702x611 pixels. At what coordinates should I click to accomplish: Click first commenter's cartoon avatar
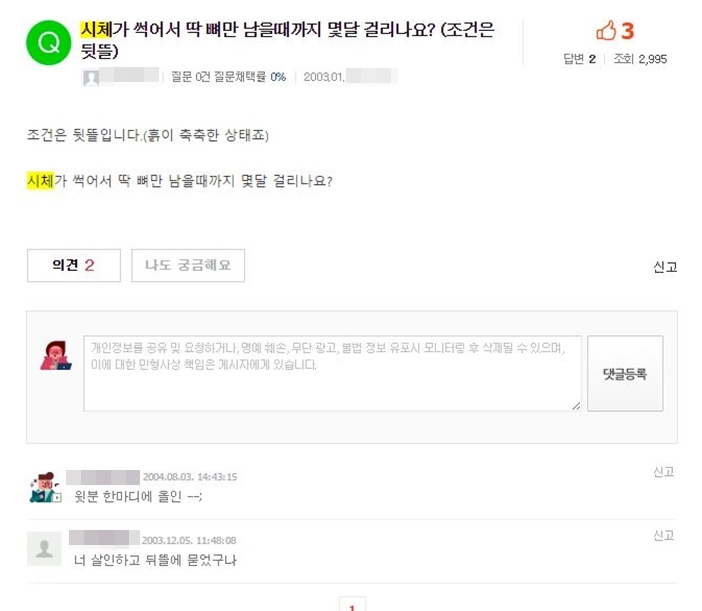coord(45,487)
